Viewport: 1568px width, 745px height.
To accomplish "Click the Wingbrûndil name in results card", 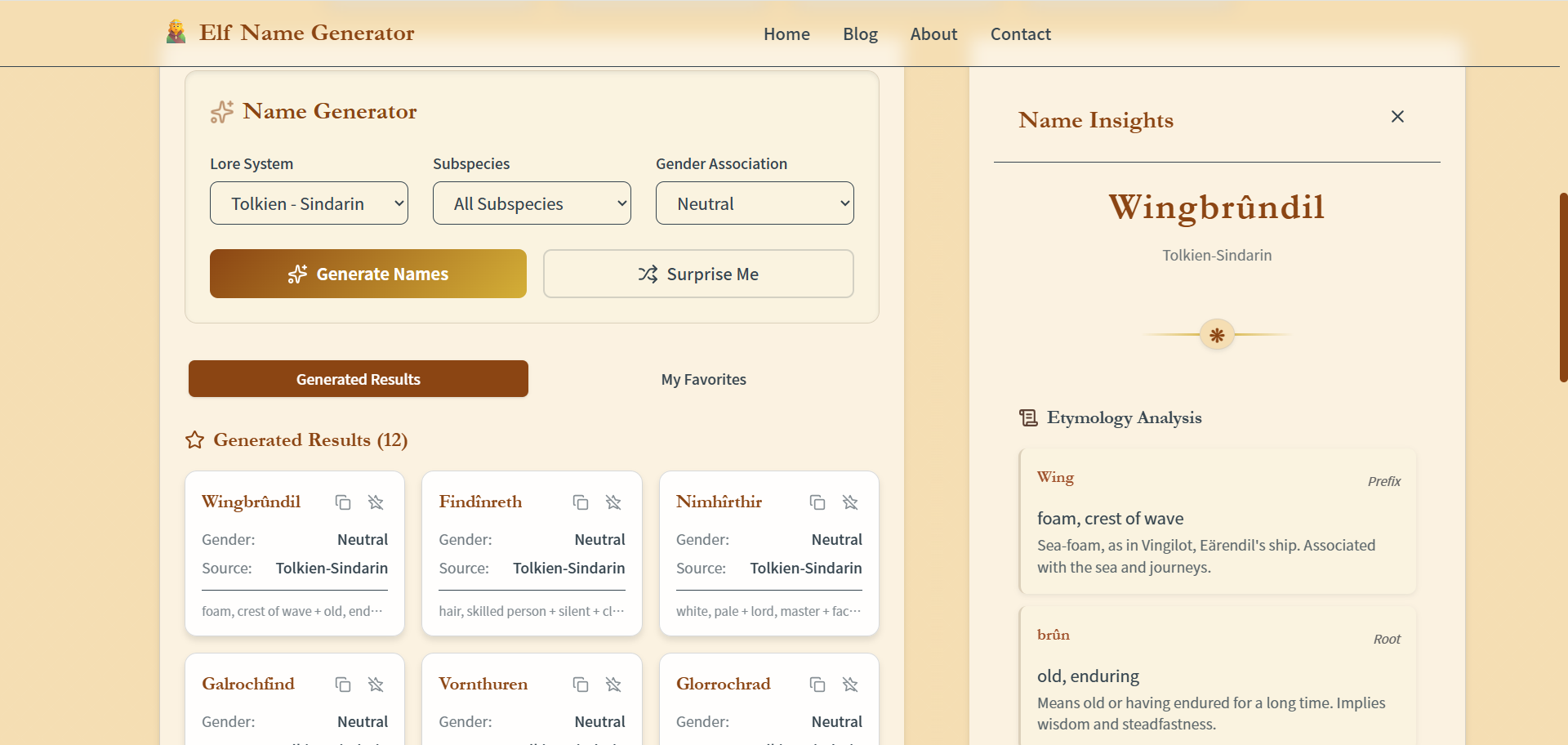I will pos(251,502).
